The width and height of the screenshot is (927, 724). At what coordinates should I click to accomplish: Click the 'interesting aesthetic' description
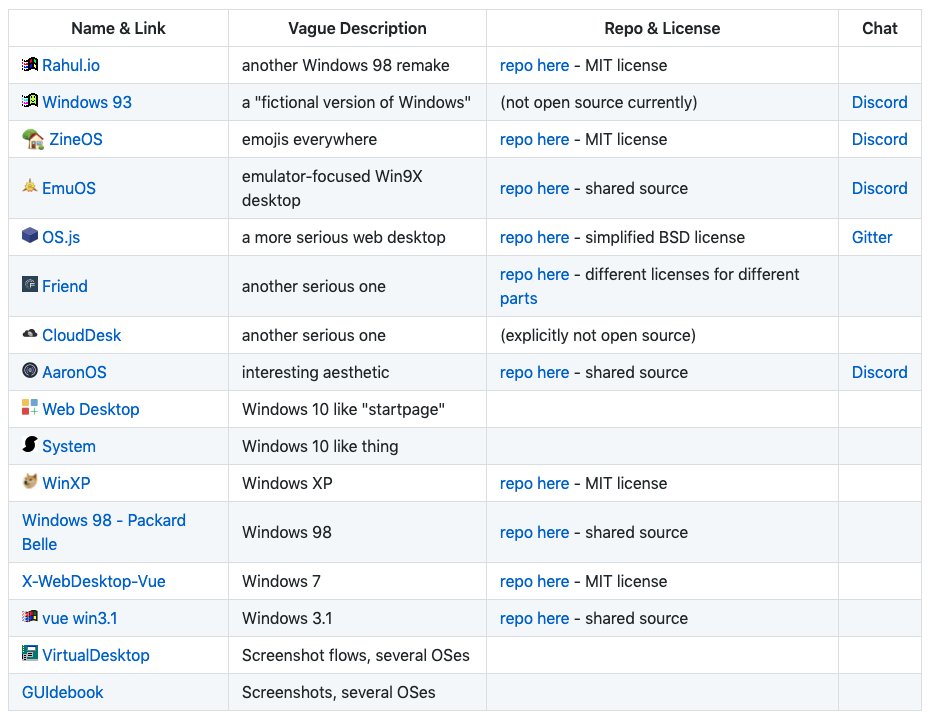pos(315,372)
